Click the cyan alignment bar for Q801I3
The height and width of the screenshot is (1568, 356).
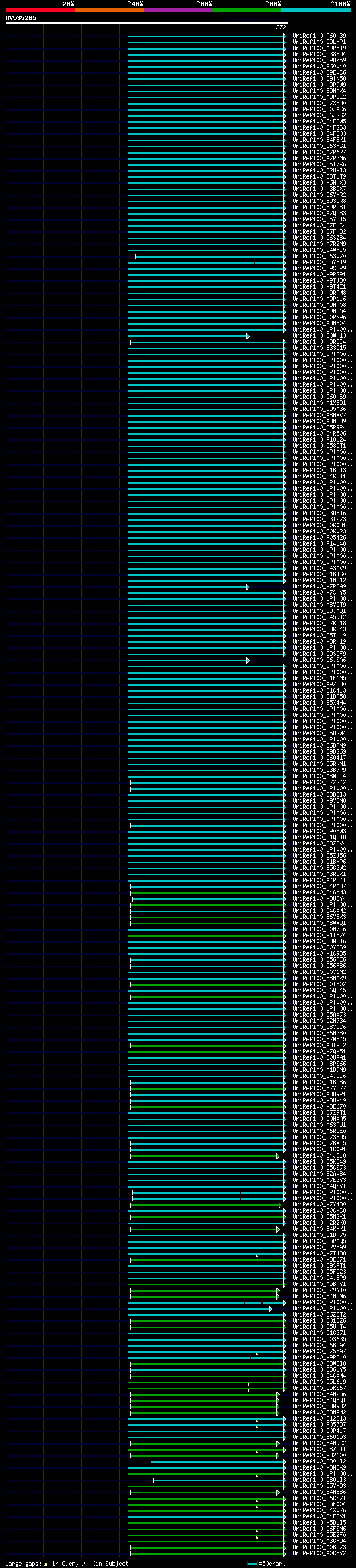219,1480
